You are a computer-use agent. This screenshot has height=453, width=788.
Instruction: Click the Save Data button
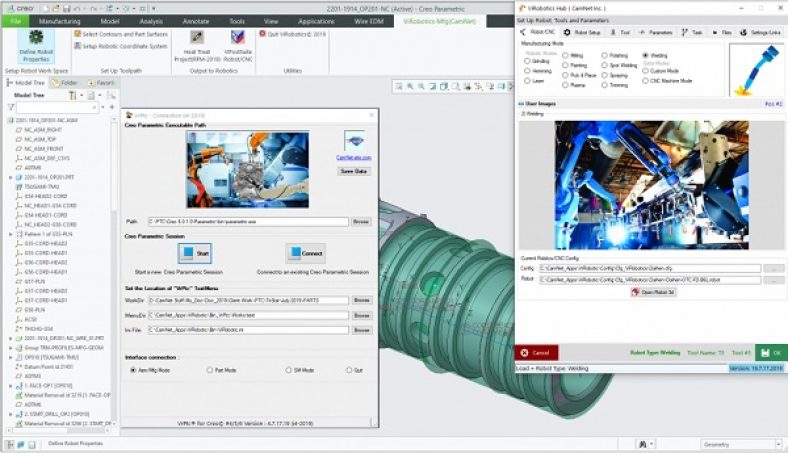(354, 171)
